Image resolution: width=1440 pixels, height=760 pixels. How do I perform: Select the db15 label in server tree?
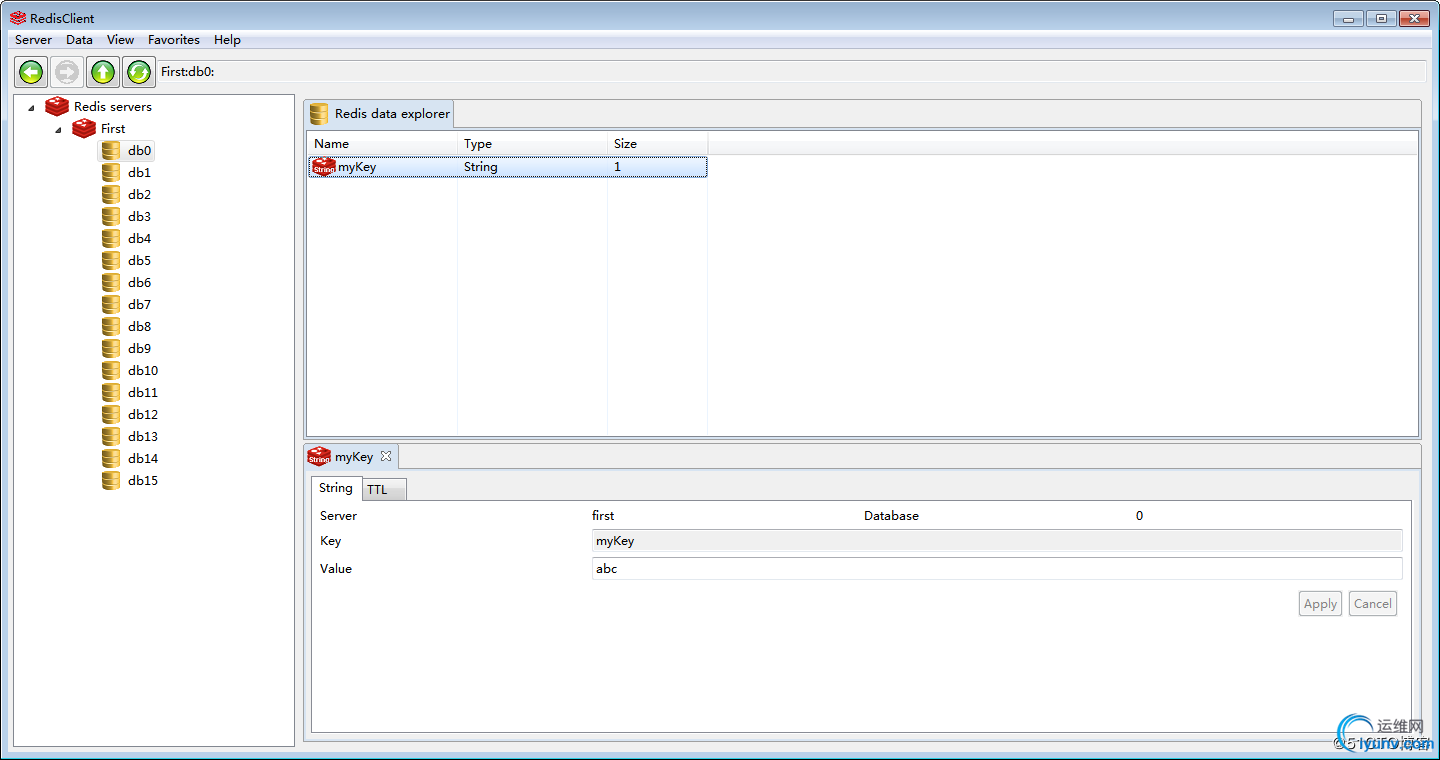pyautogui.click(x=143, y=481)
